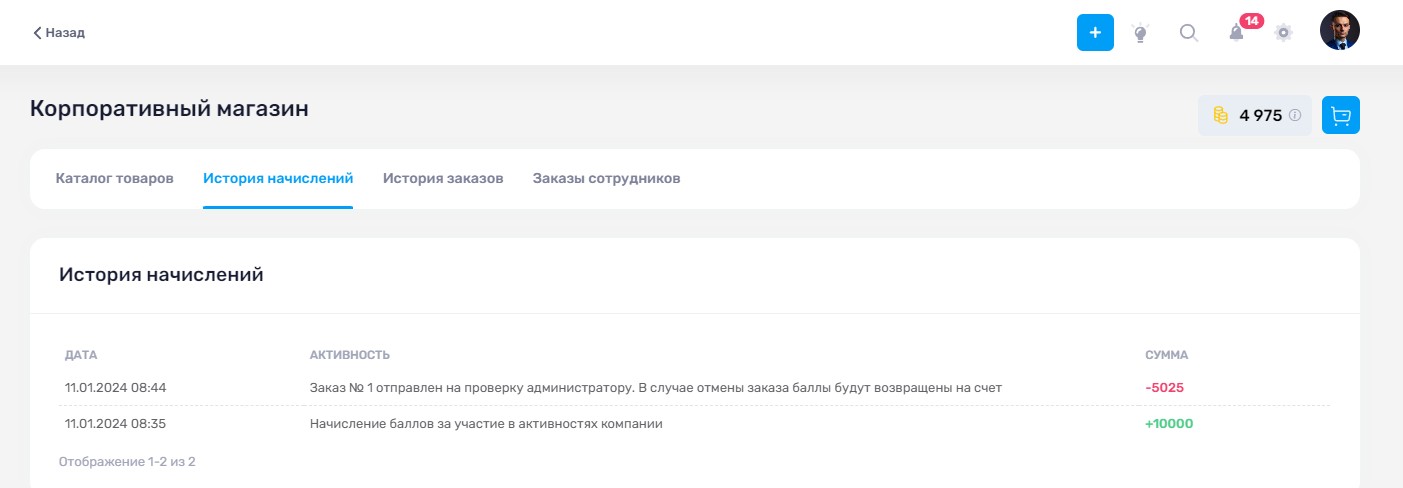
Task: Click the blue plus add button
Action: coord(1095,32)
